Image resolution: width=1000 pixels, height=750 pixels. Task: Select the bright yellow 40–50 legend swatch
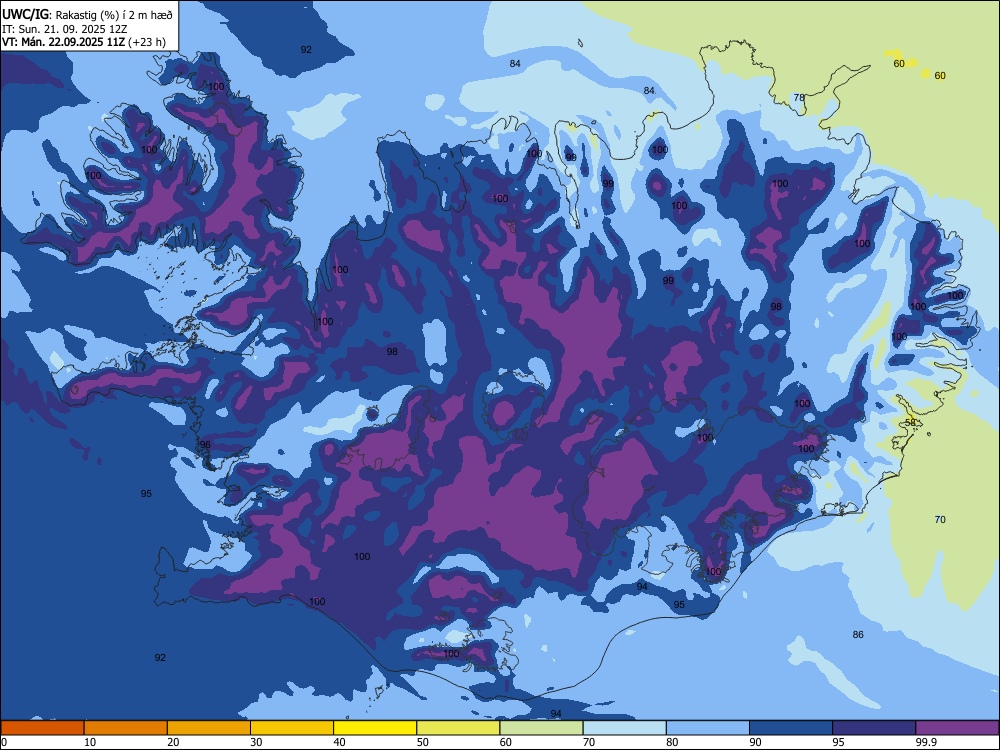[375, 728]
